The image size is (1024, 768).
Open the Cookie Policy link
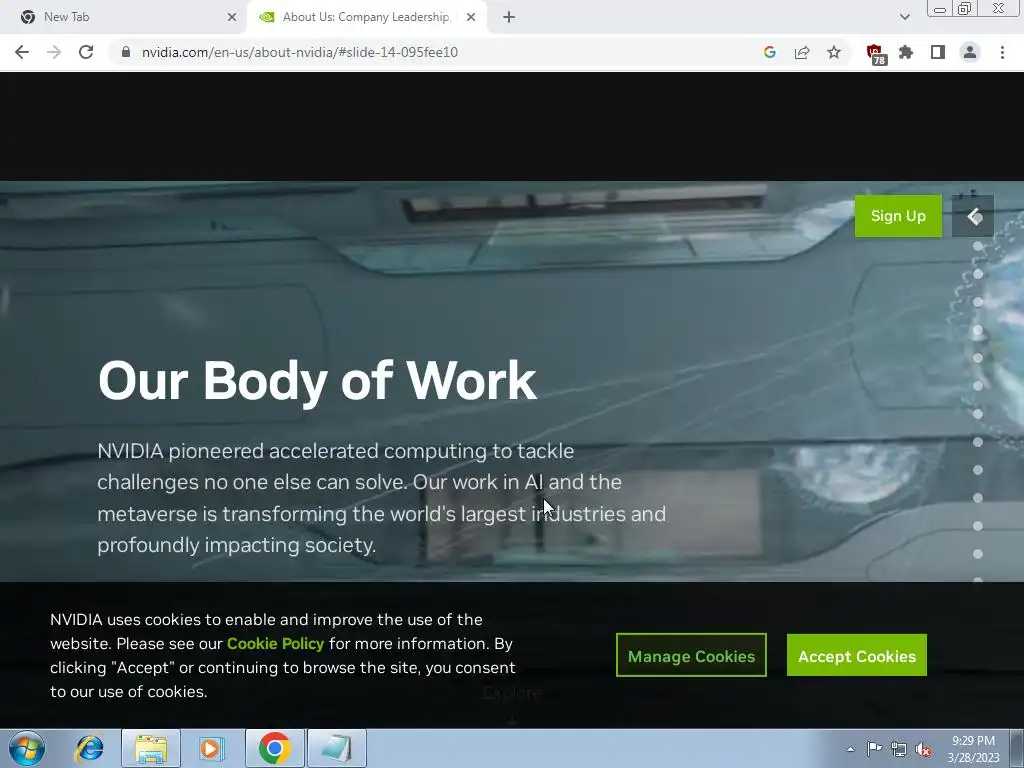(x=275, y=643)
